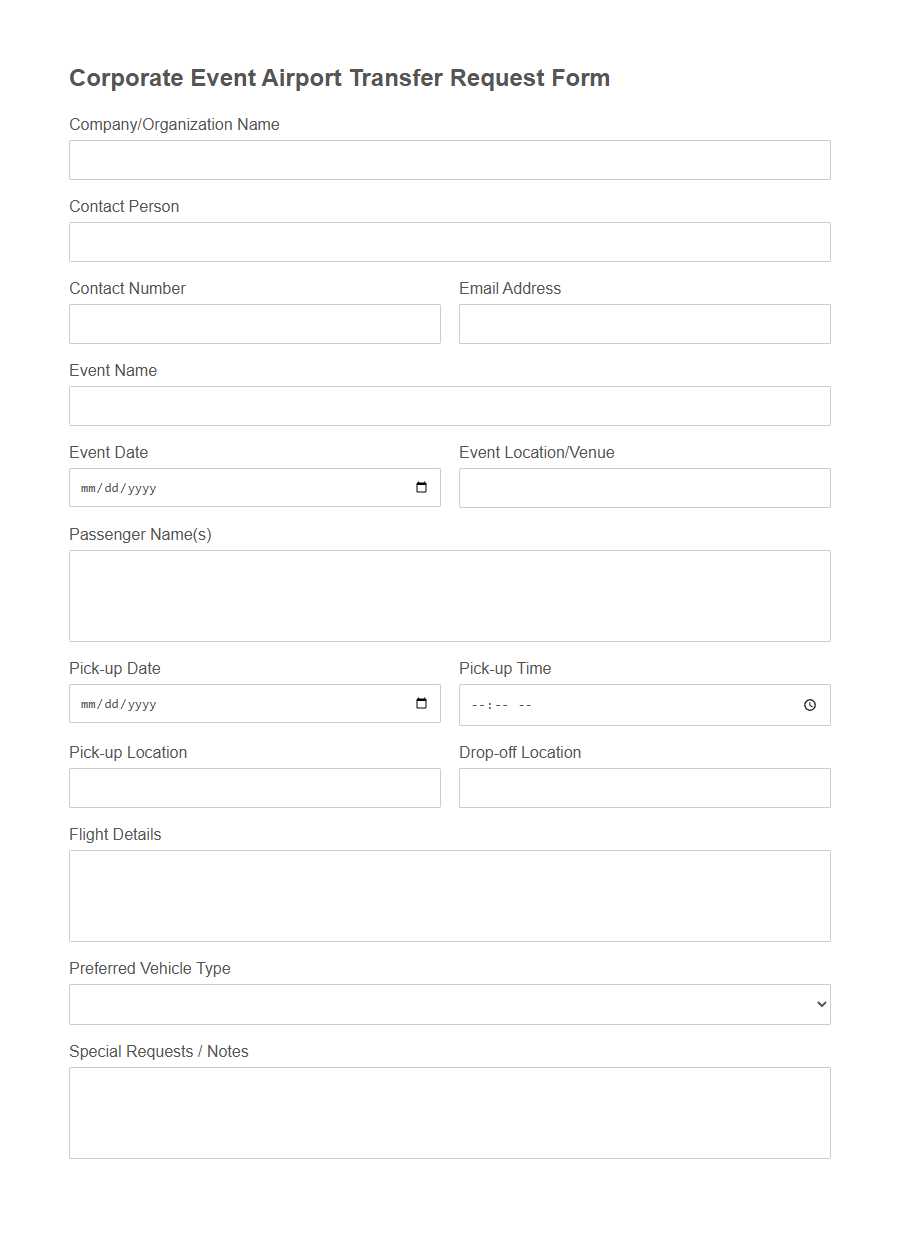Select the Email Address input box
The width and height of the screenshot is (900, 1241).
(x=644, y=323)
